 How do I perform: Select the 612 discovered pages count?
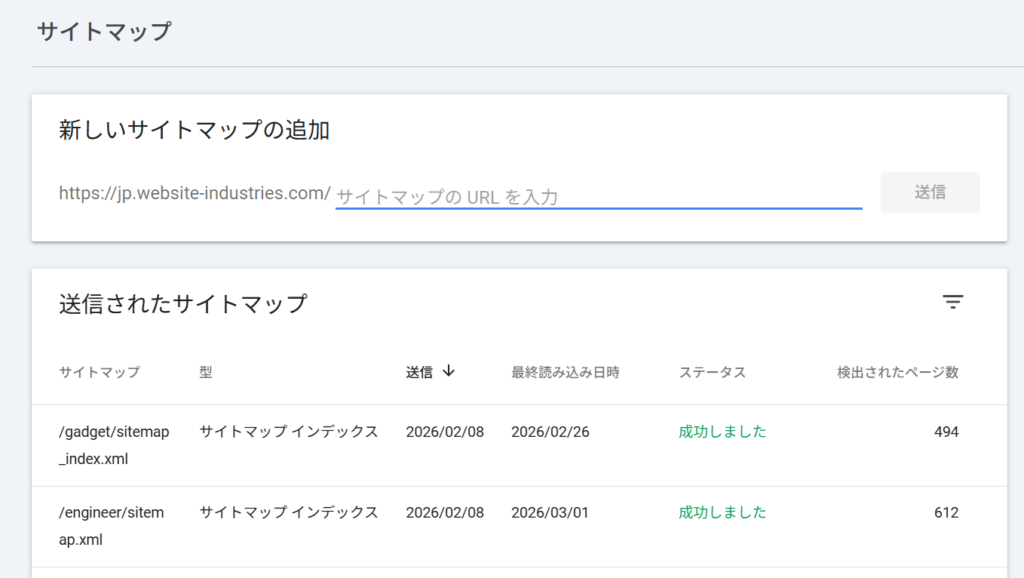(x=946, y=513)
